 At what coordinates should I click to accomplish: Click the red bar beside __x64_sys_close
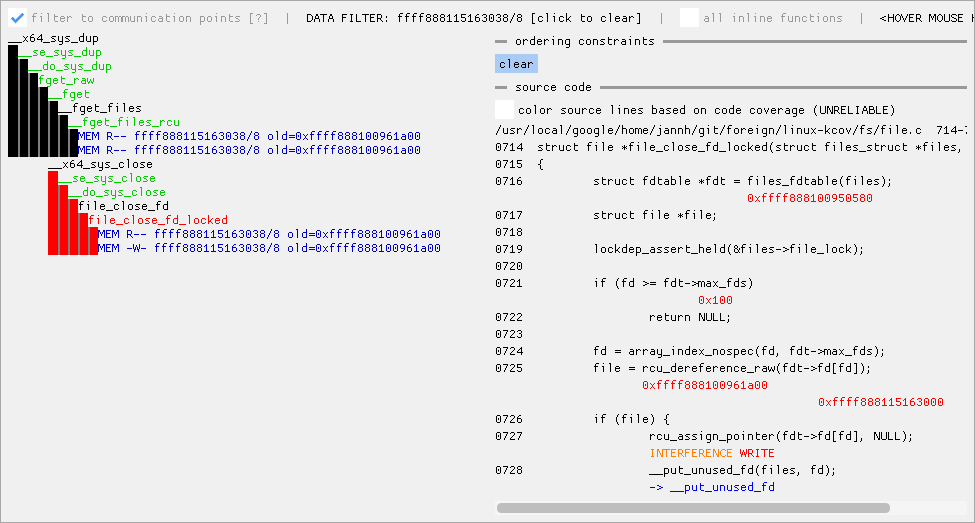pos(53,213)
